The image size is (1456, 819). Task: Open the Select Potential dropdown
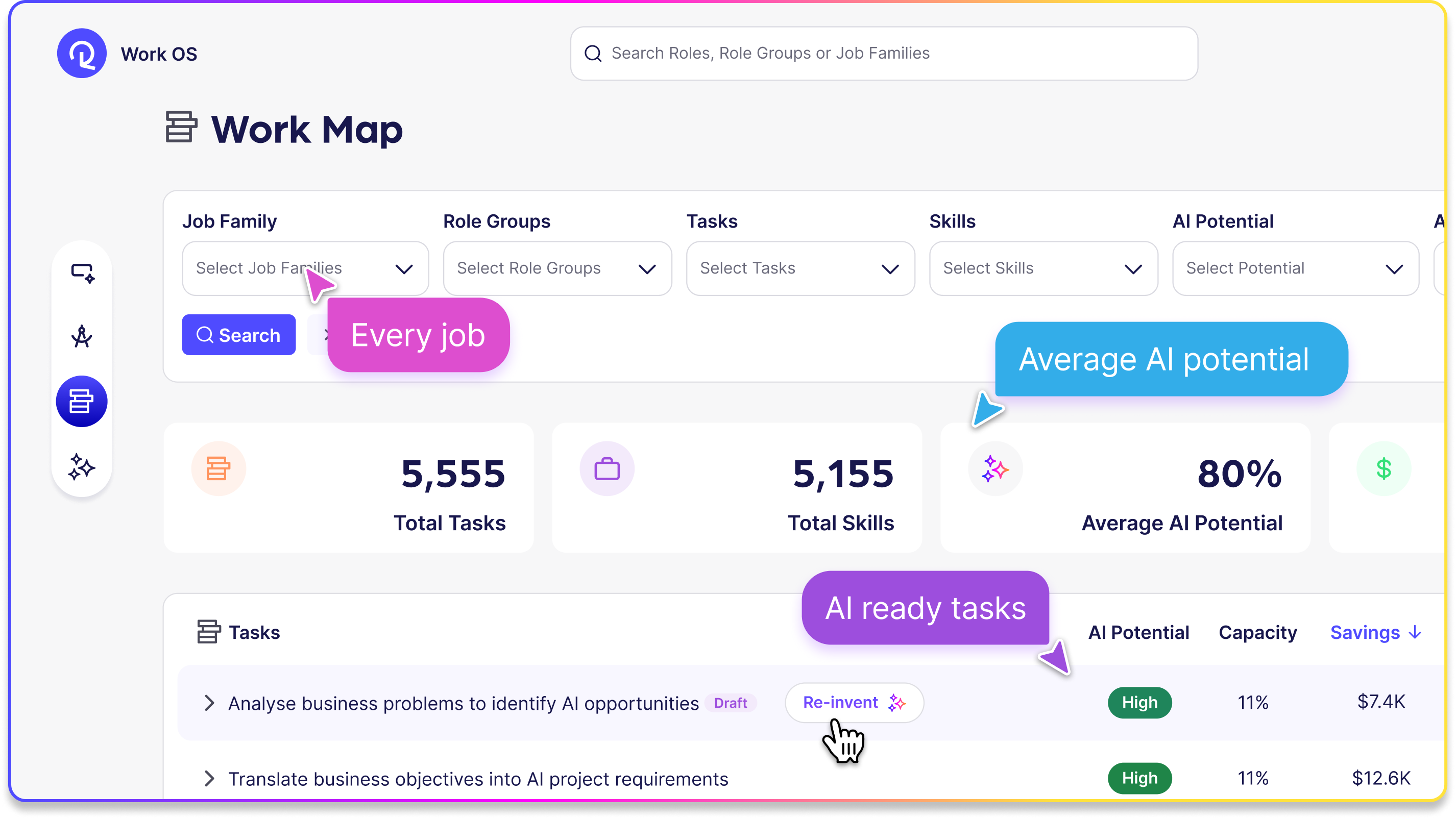(1296, 268)
